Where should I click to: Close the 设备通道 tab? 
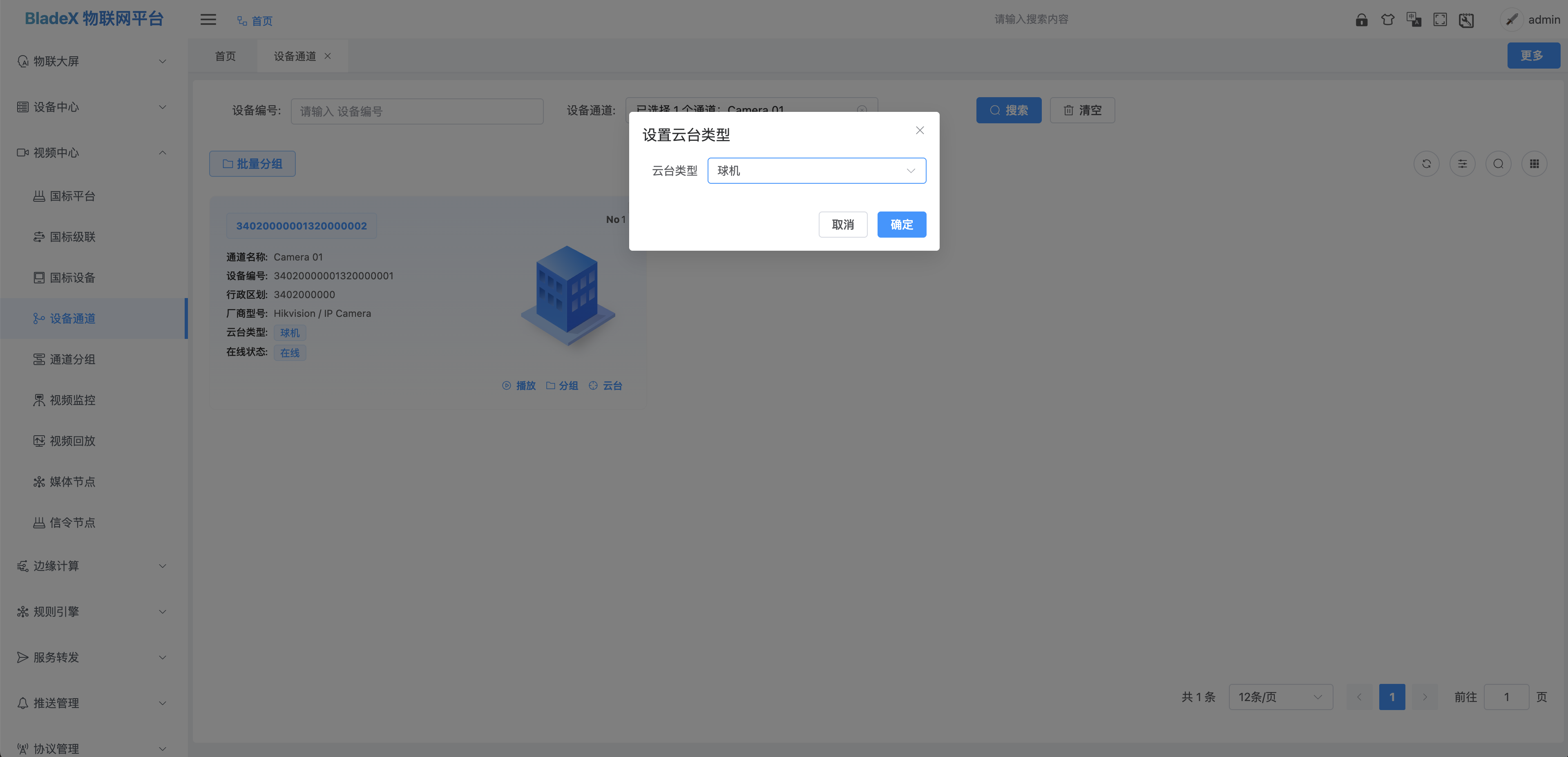click(328, 56)
